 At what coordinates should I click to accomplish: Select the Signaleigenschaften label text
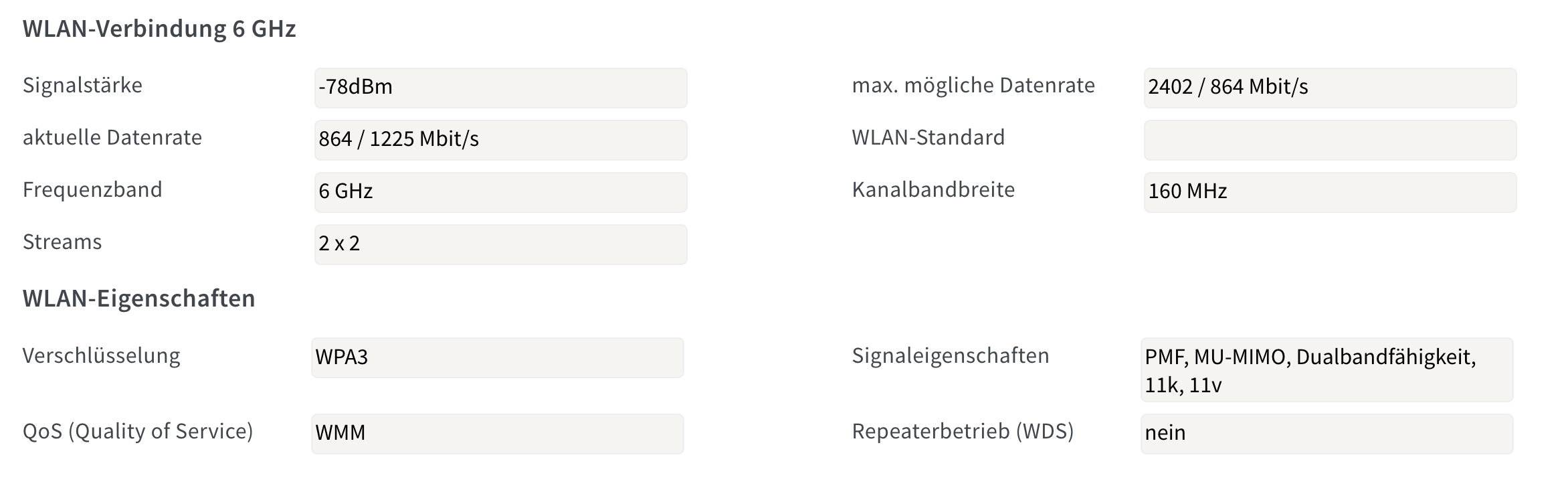950,356
